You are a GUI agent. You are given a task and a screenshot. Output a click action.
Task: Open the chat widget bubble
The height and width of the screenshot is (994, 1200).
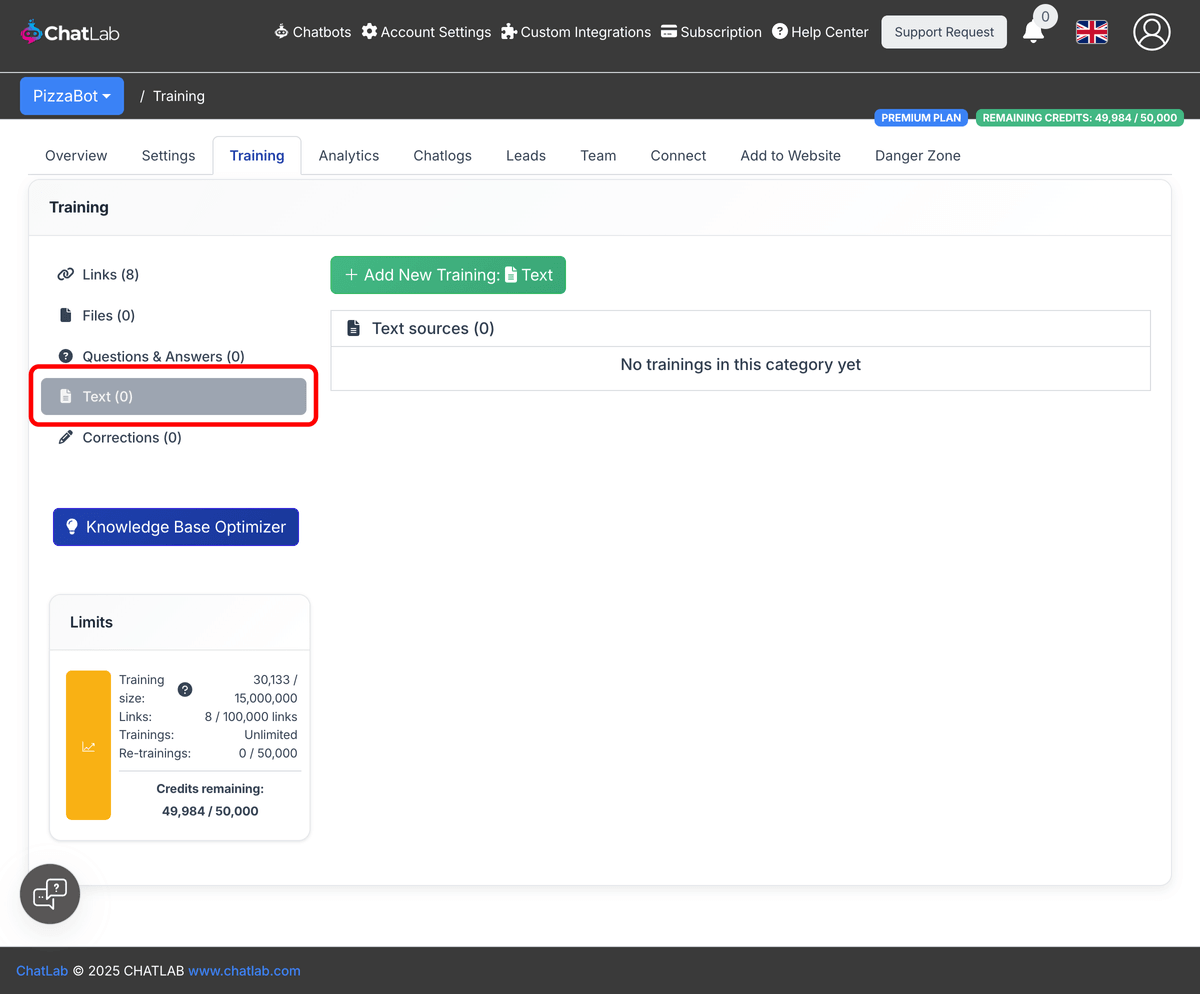click(x=49, y=893)
